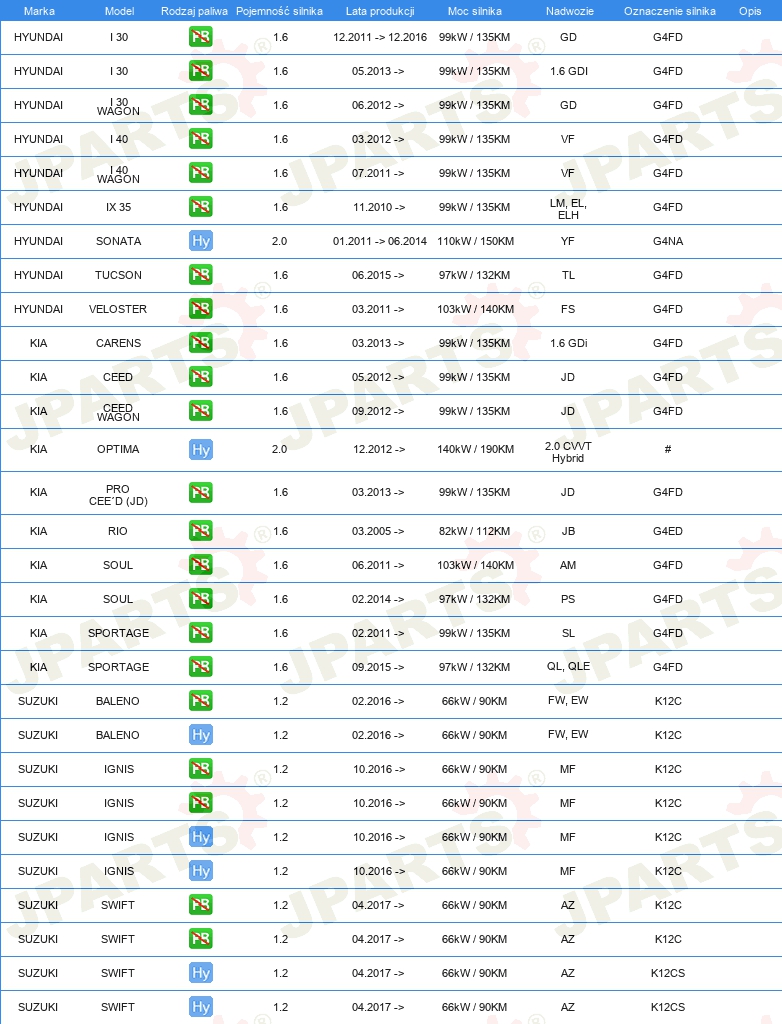The width and height of the screenshot is (782, 1024).
Task: Select the date range '01.2011 -> 06.2014'
Action: 380,241
